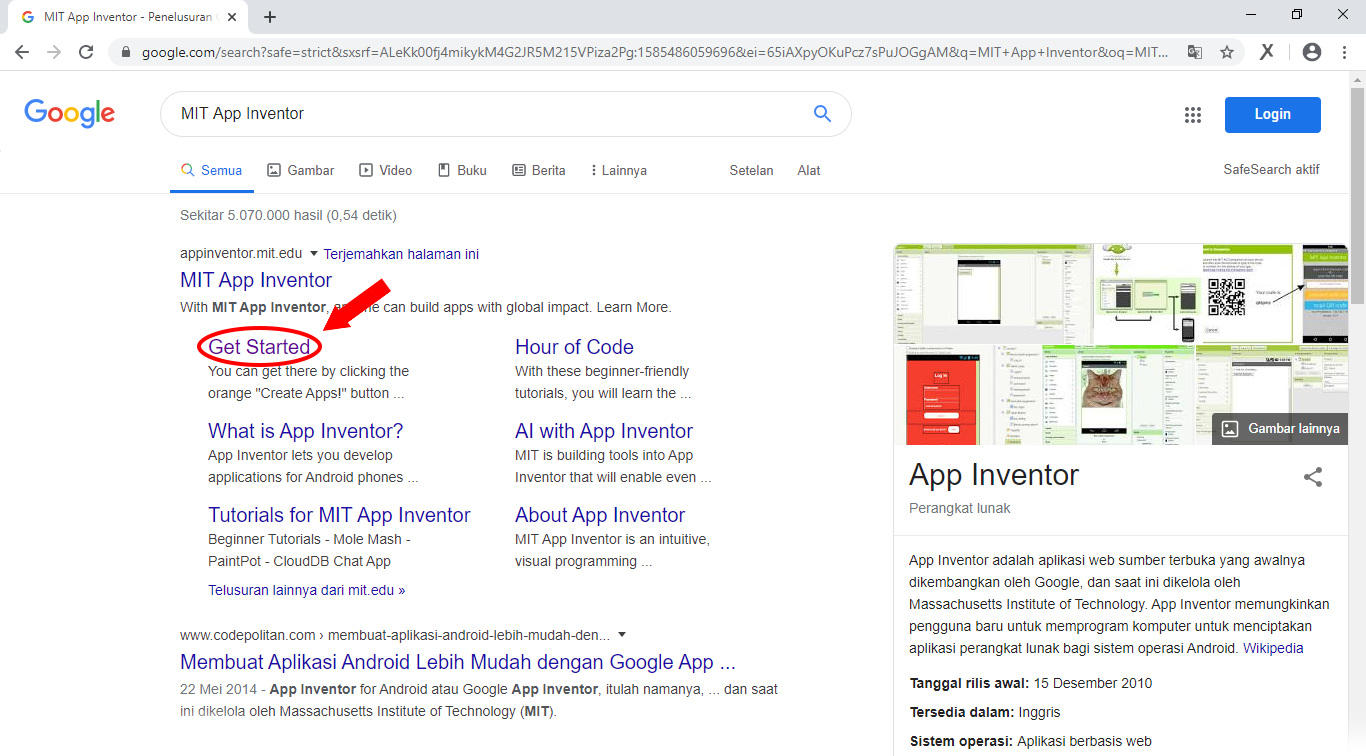1366x756 pixels.
Task: Click Terjemahkan halaman ini link
Action: point(401,254)
